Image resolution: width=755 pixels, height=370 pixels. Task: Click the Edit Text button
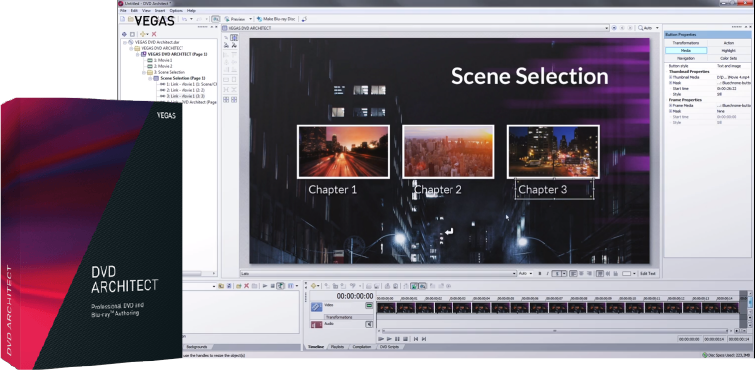coord(647,274)
